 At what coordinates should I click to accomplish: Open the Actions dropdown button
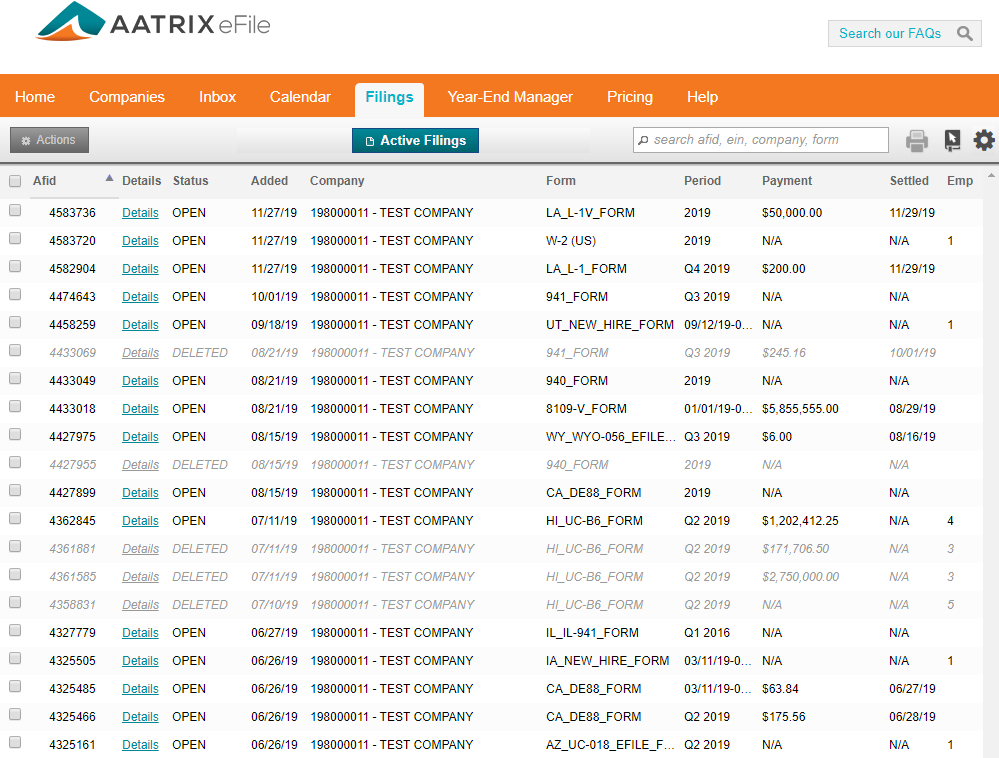click(49, 141)
